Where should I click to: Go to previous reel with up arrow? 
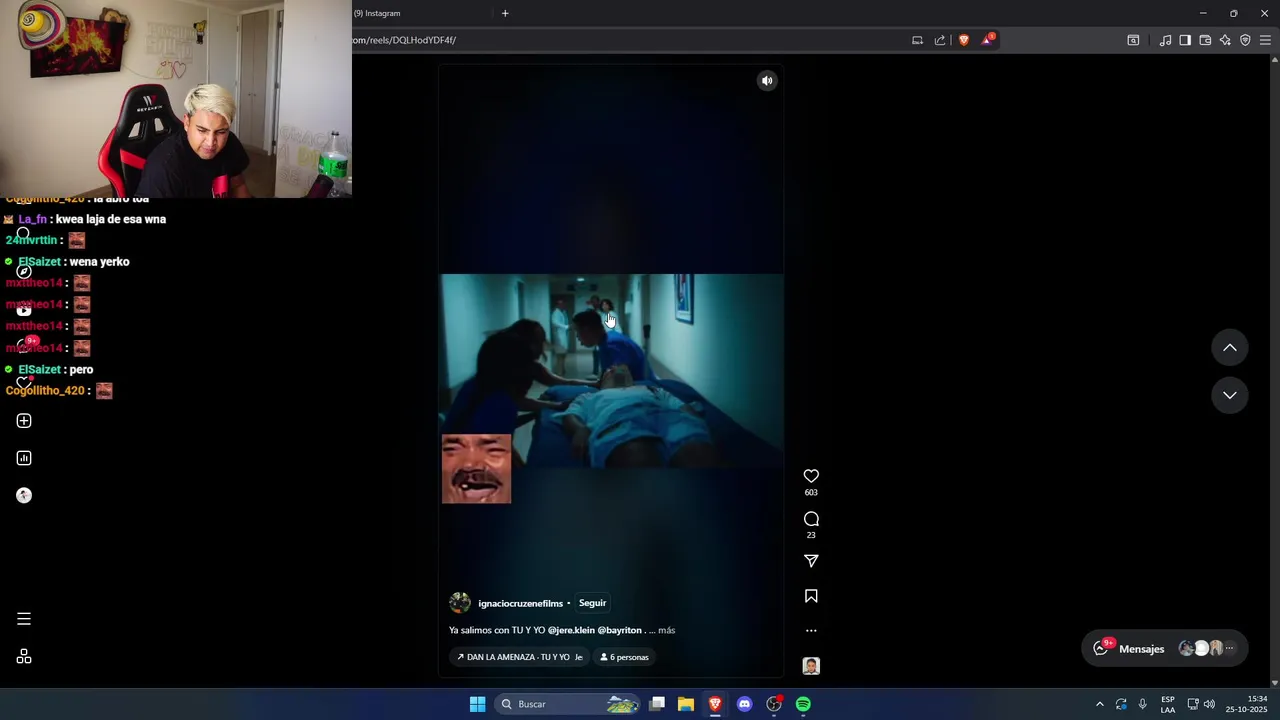(x=1230, y=347)
